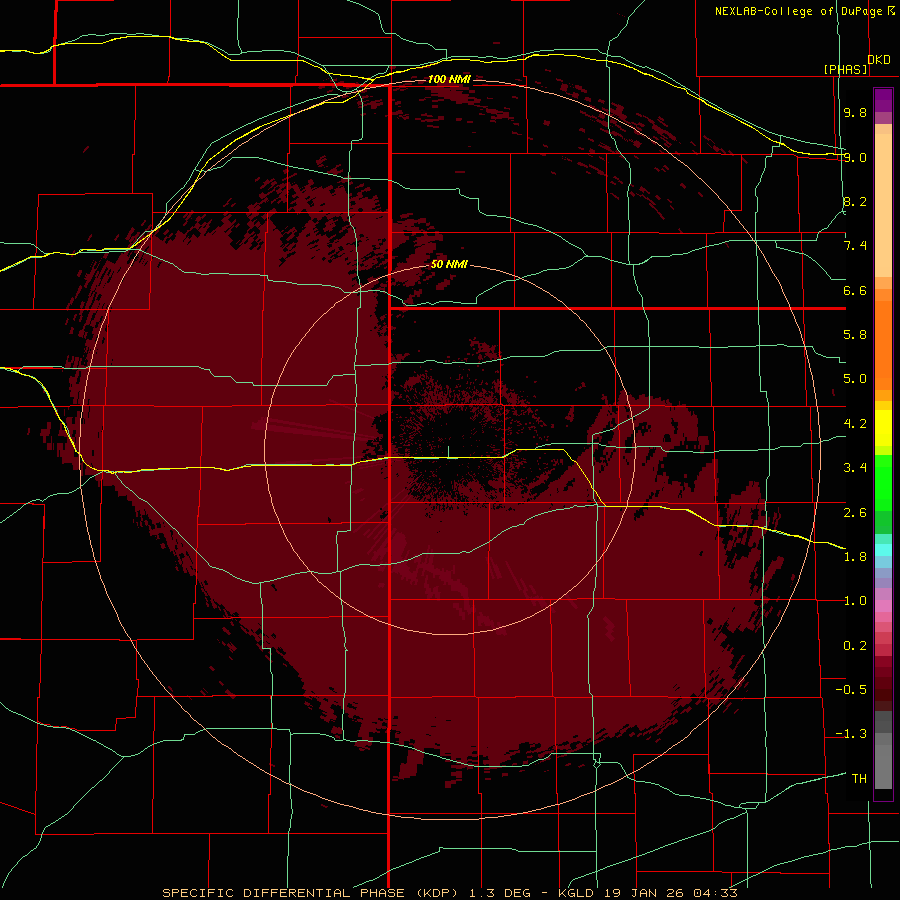Image resolution: width=900 pixels, height=900 pixels.
Task: Click the cyan segment of the color bar
Action: pyautogui.click(x=883, y=549)
